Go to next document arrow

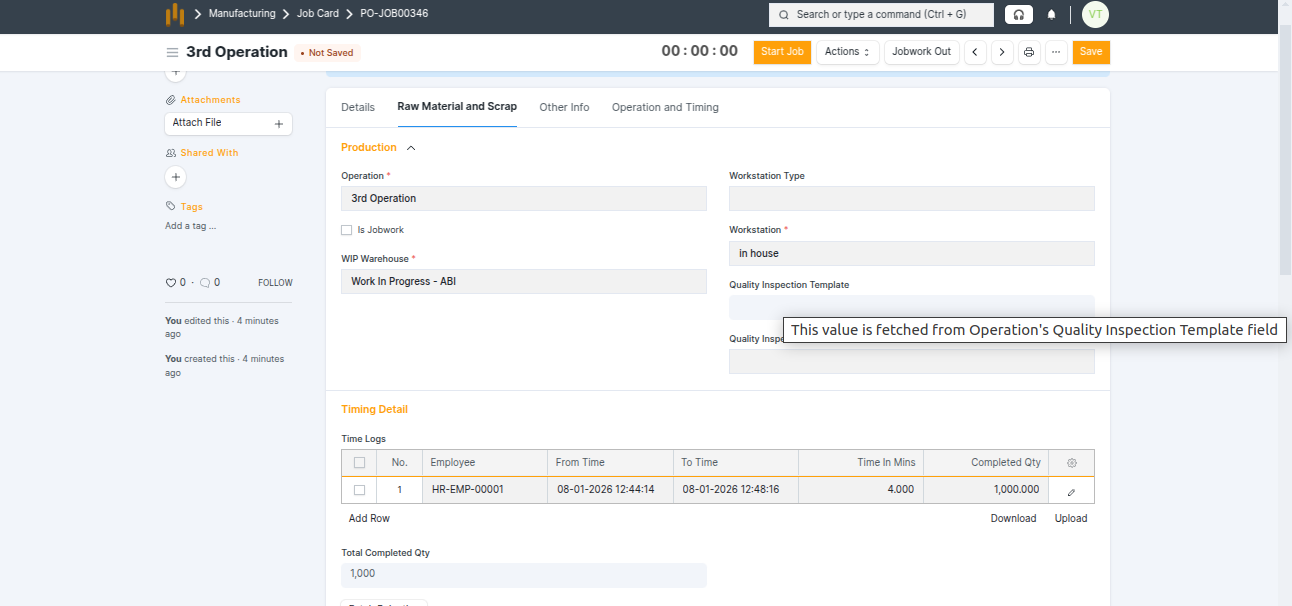pos(1002,52)
